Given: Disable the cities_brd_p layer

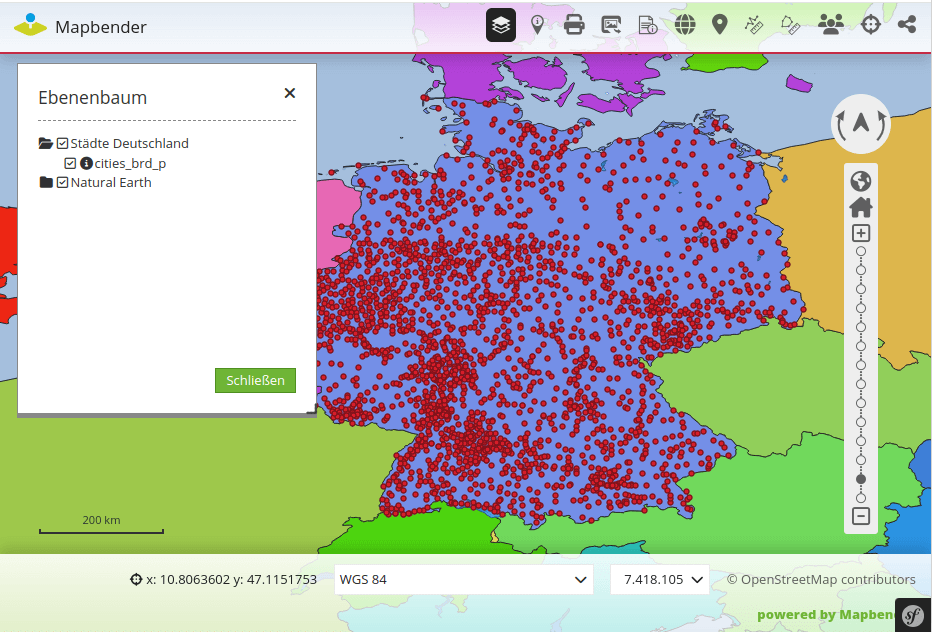Looking at the screenshot, I should point(70,163).
